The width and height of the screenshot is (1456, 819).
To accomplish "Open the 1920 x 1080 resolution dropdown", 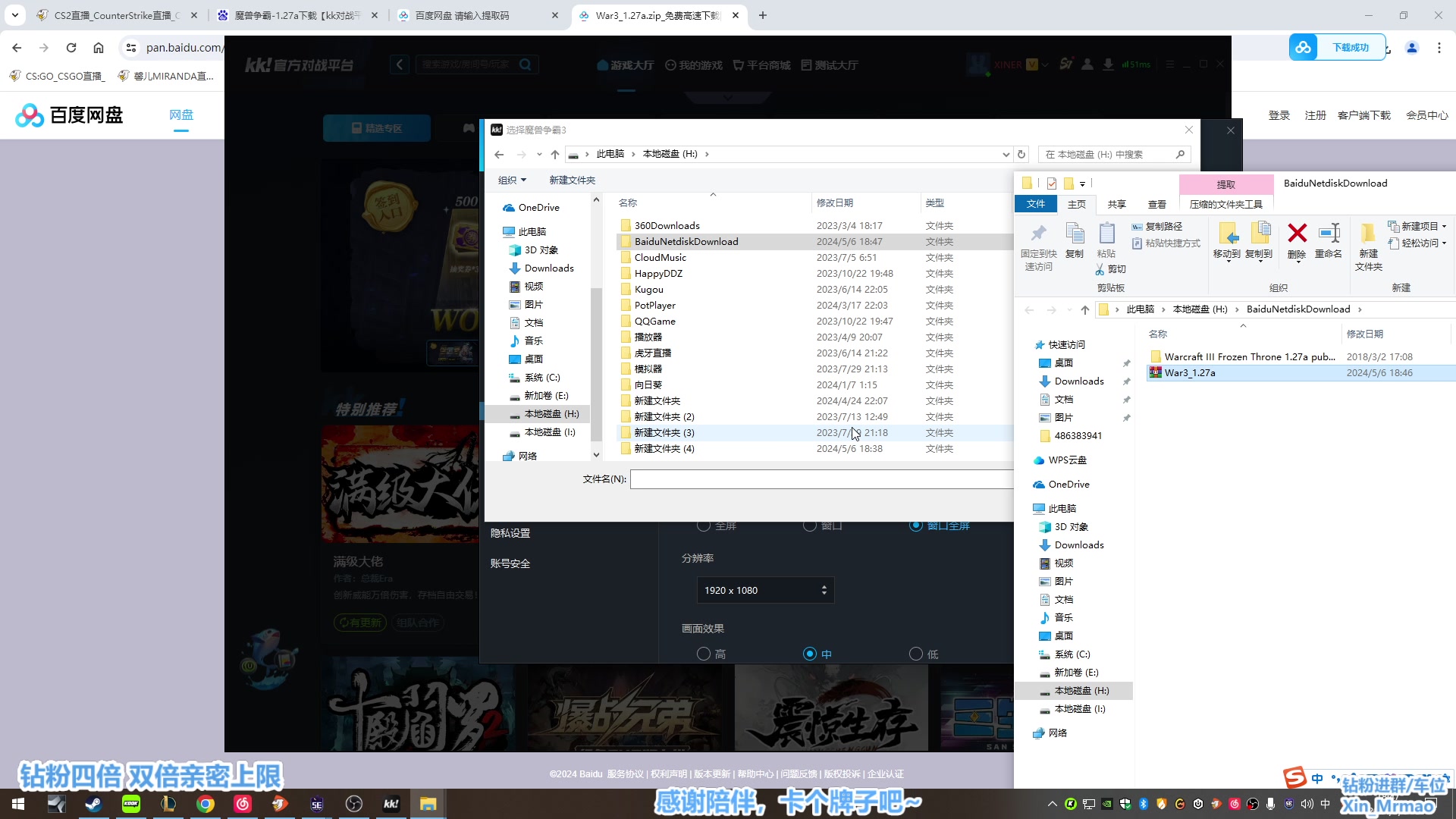I will pos(765,590).
